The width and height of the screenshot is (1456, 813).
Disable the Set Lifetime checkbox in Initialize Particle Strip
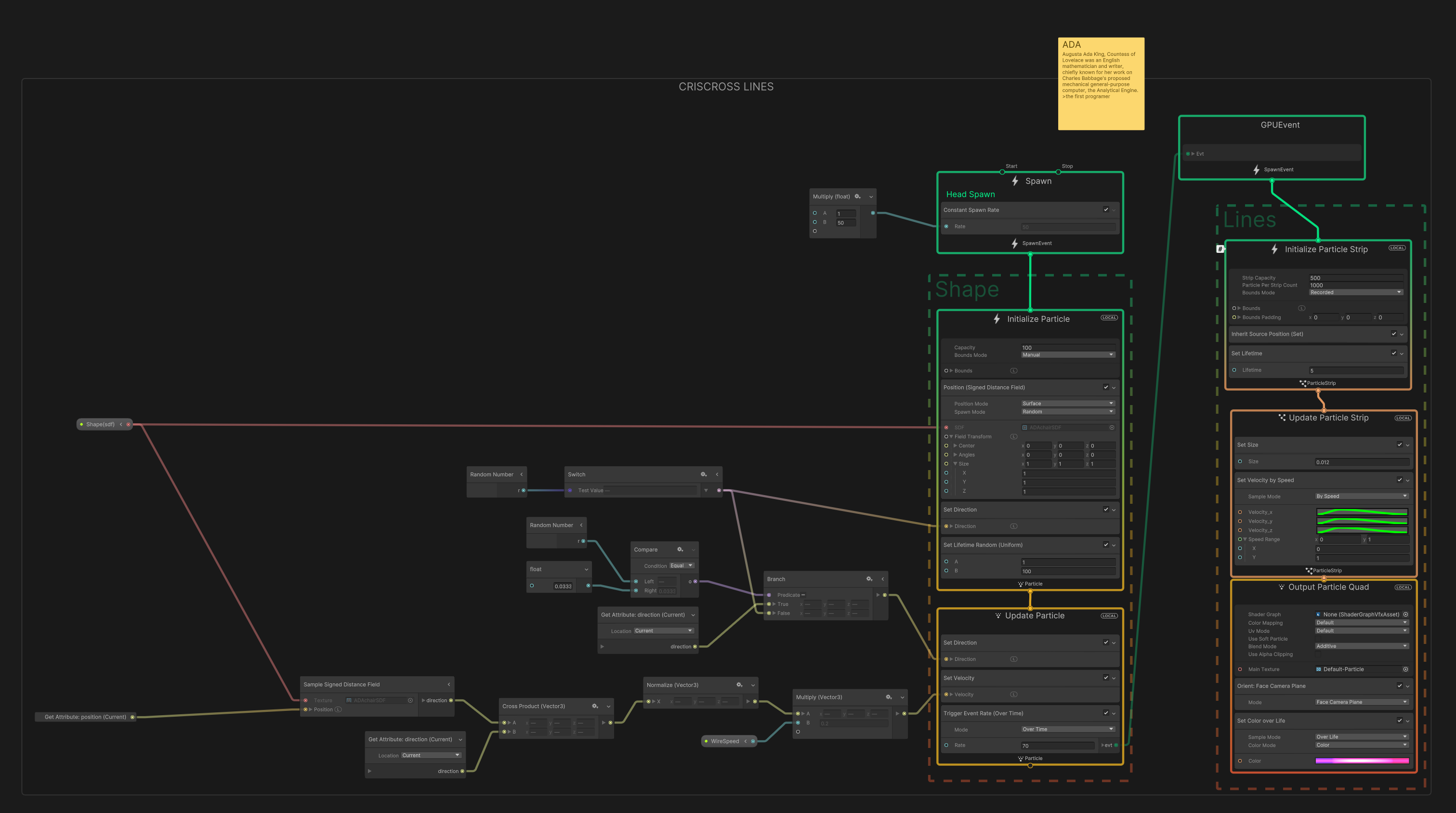pyautogui.click(x=1394, y=353)
